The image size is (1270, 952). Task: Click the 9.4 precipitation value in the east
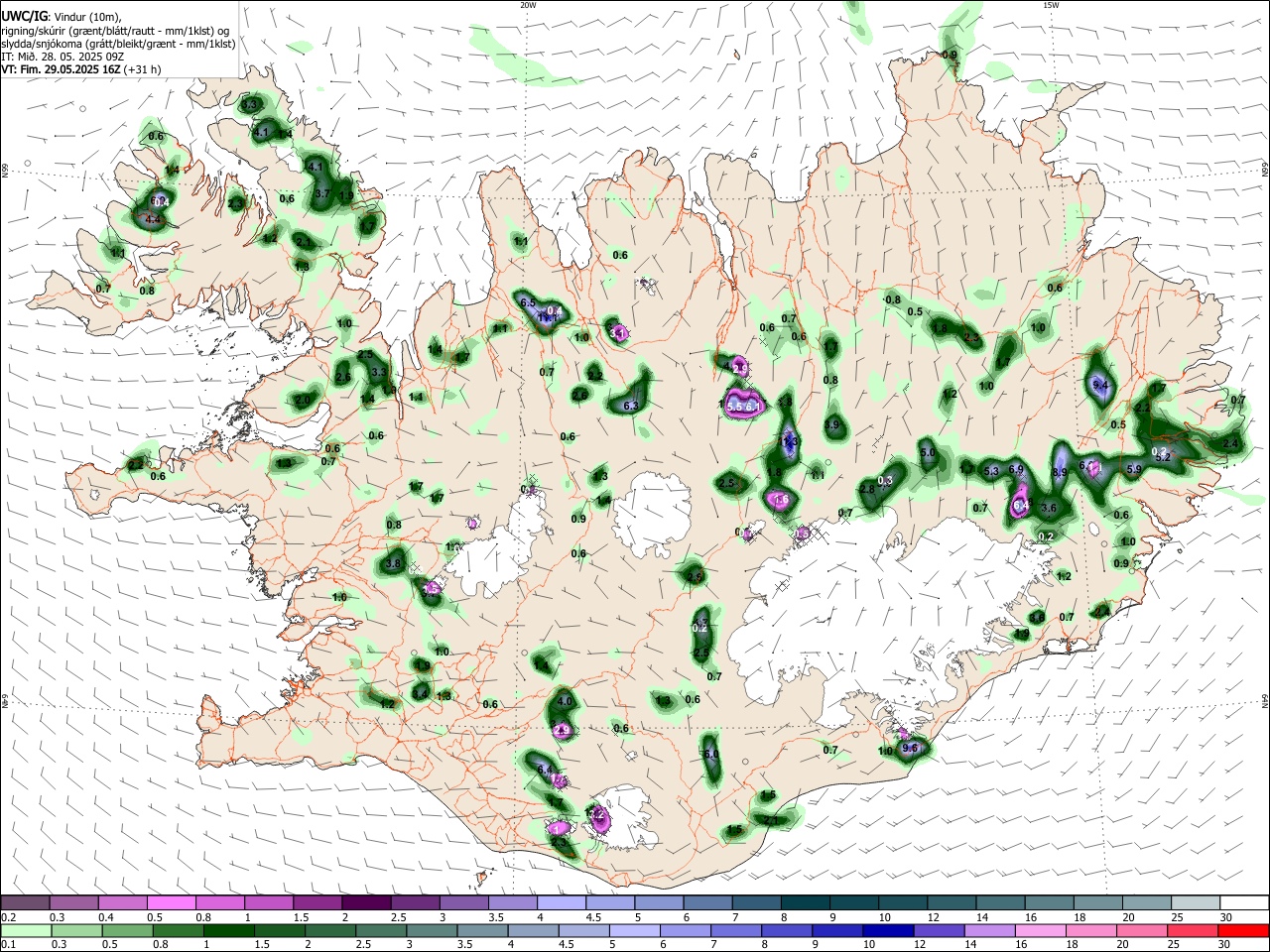(x=1099, y=385)
